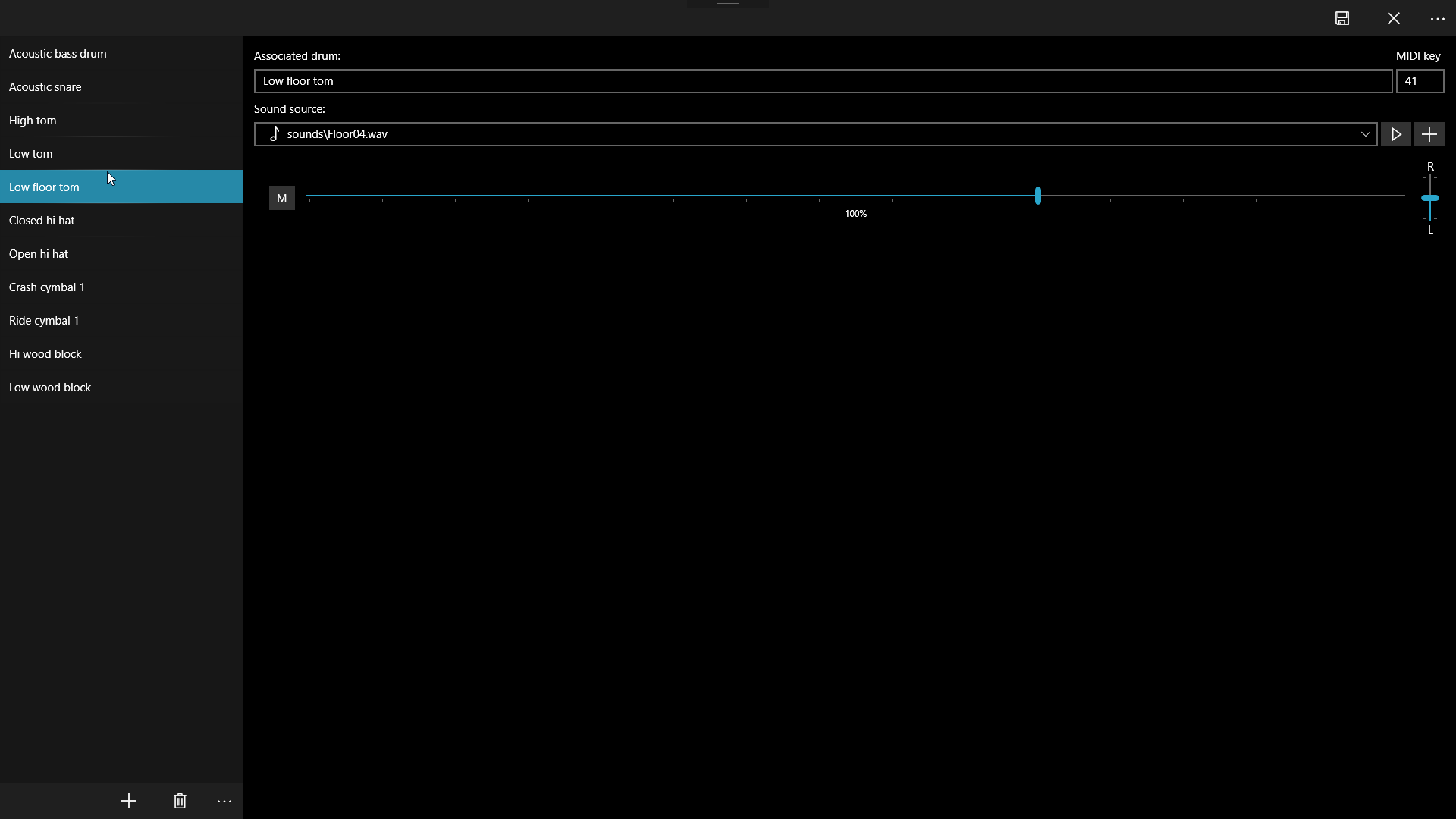
Task: Select Low wood block entry
Action: coord(50,388)
